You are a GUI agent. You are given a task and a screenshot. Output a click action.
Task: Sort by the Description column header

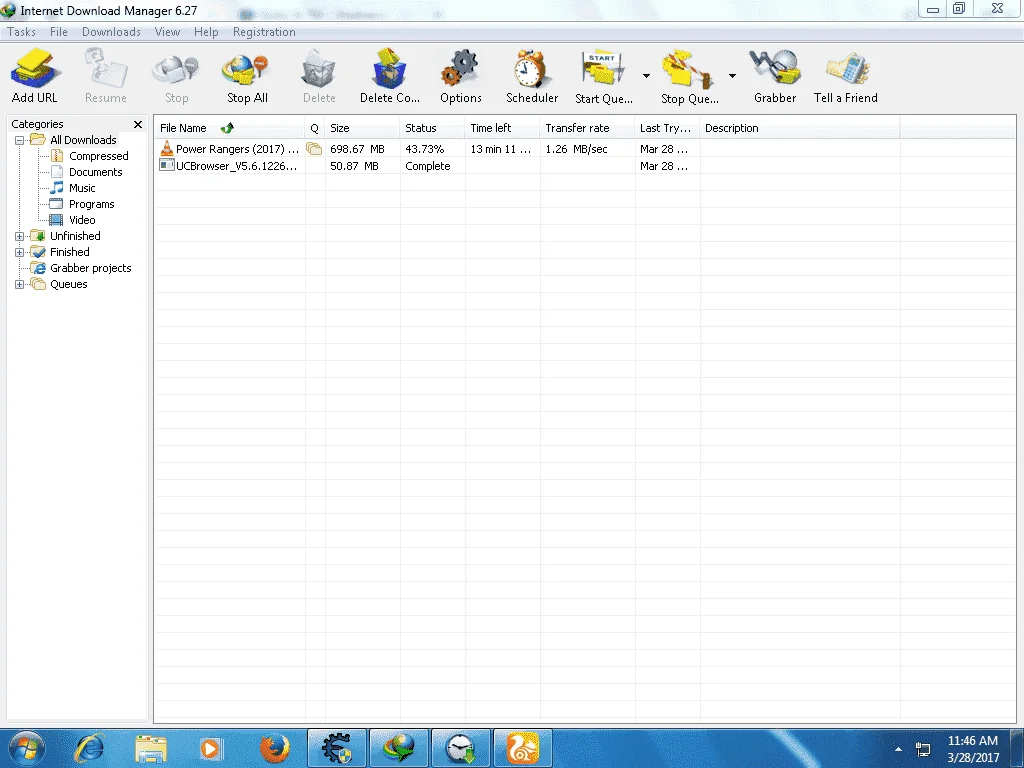point(800,128)
